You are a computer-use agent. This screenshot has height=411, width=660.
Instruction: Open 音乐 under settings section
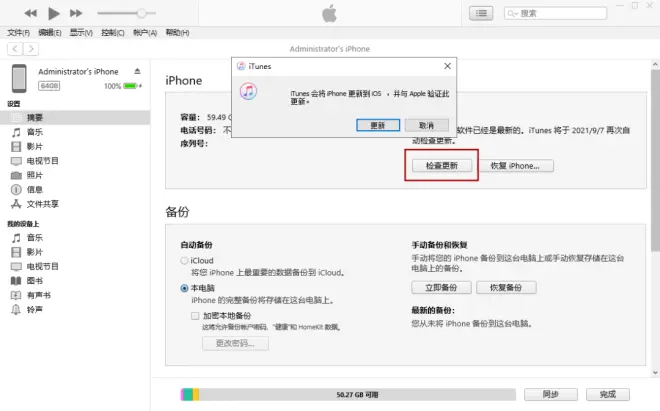click(x=35, y=132)
